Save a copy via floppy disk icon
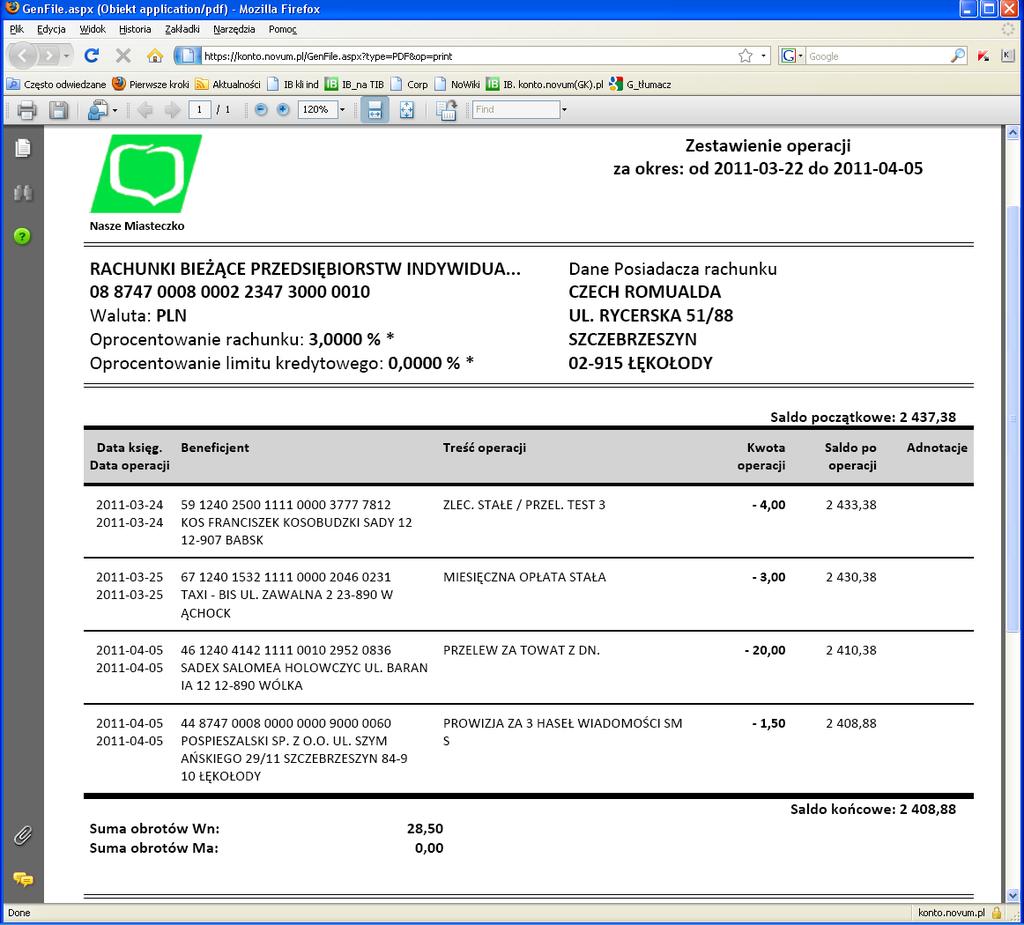 tap(58, 110)
